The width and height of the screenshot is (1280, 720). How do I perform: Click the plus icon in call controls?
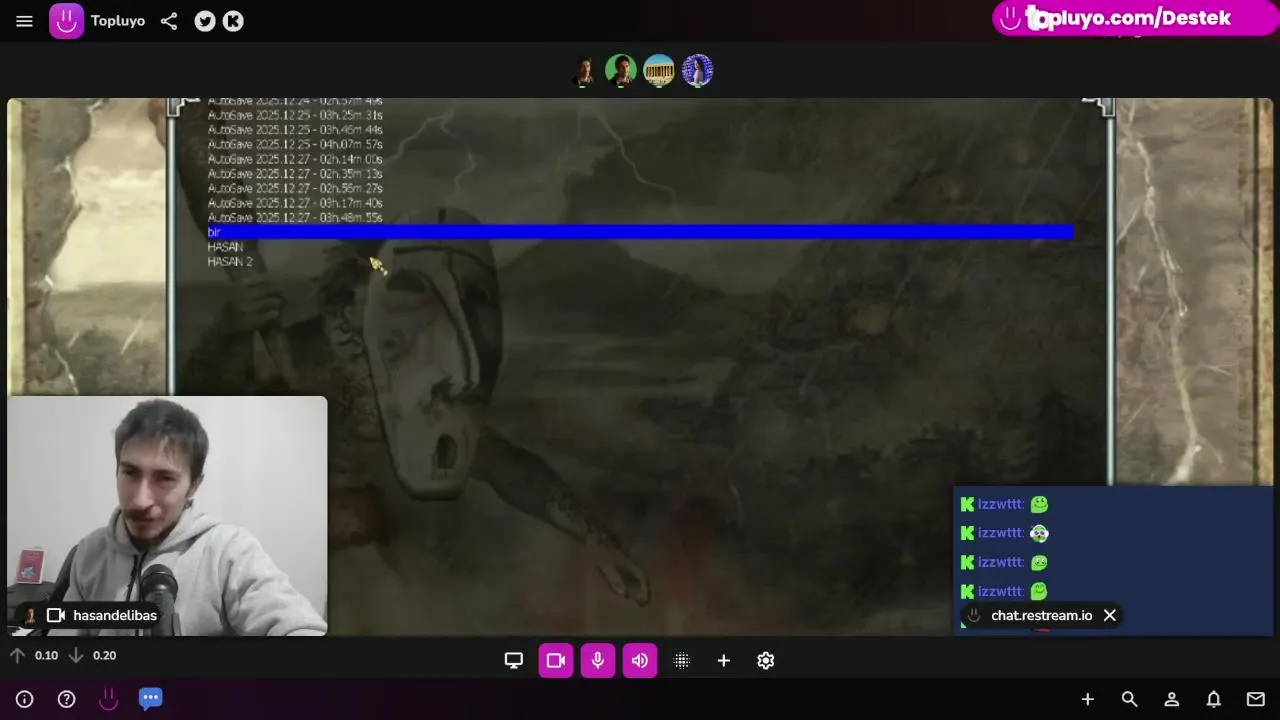coord(724,660)
